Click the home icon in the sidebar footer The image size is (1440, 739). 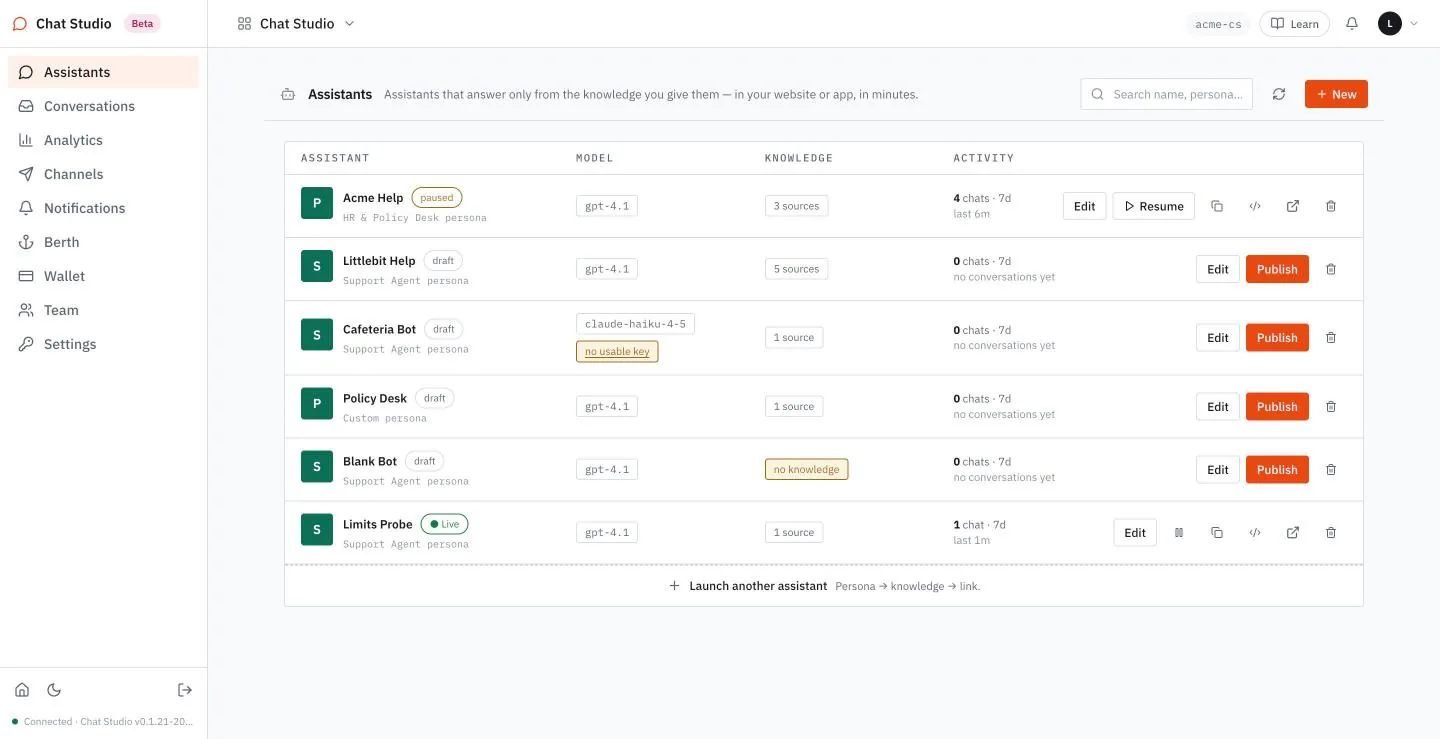click(x=22, y=689)
